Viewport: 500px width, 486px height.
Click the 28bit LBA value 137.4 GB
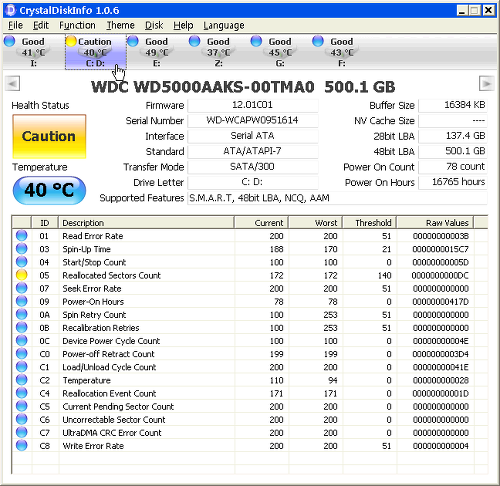453,136
